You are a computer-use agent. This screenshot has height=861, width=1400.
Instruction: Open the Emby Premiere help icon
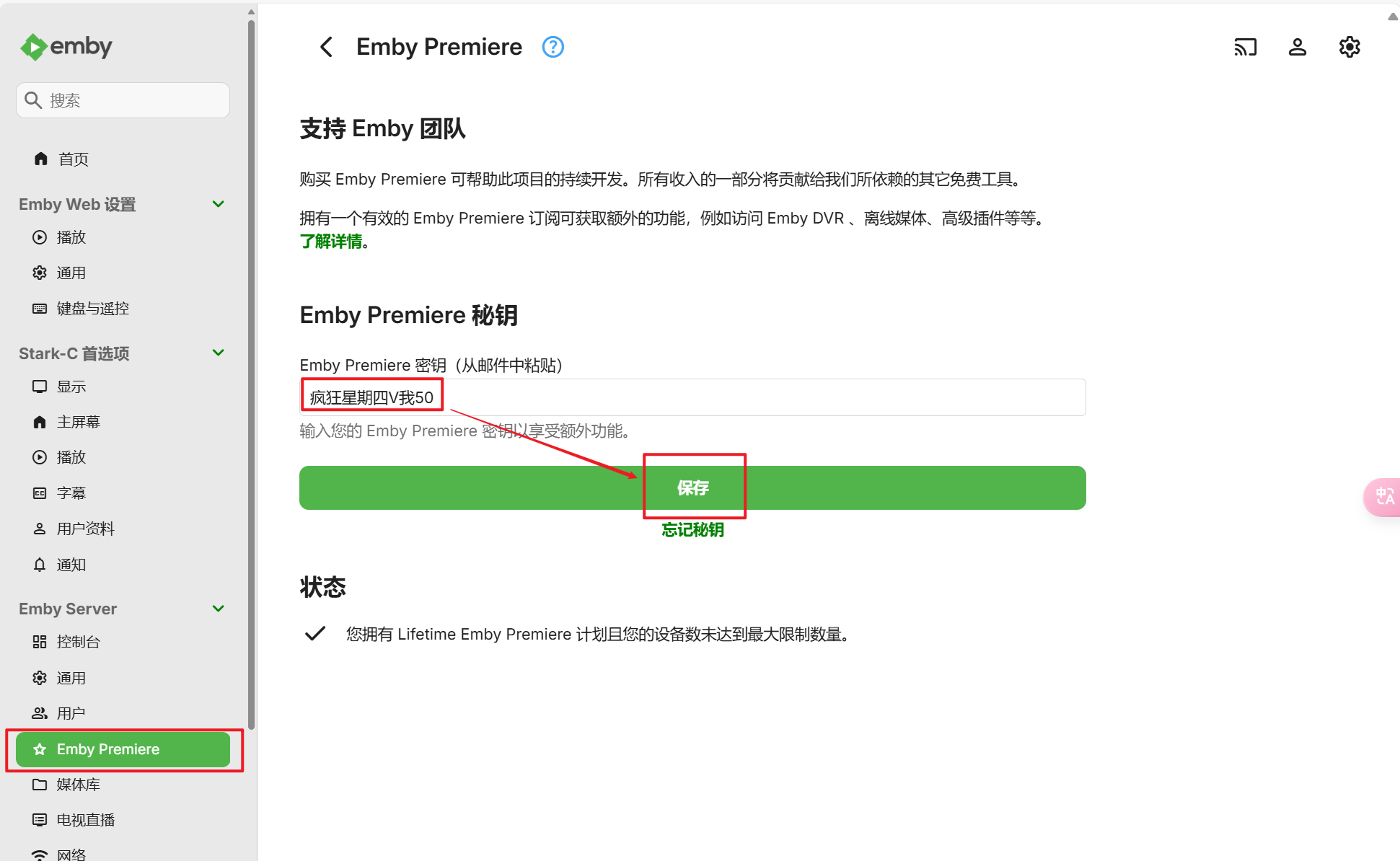[553, 47]
